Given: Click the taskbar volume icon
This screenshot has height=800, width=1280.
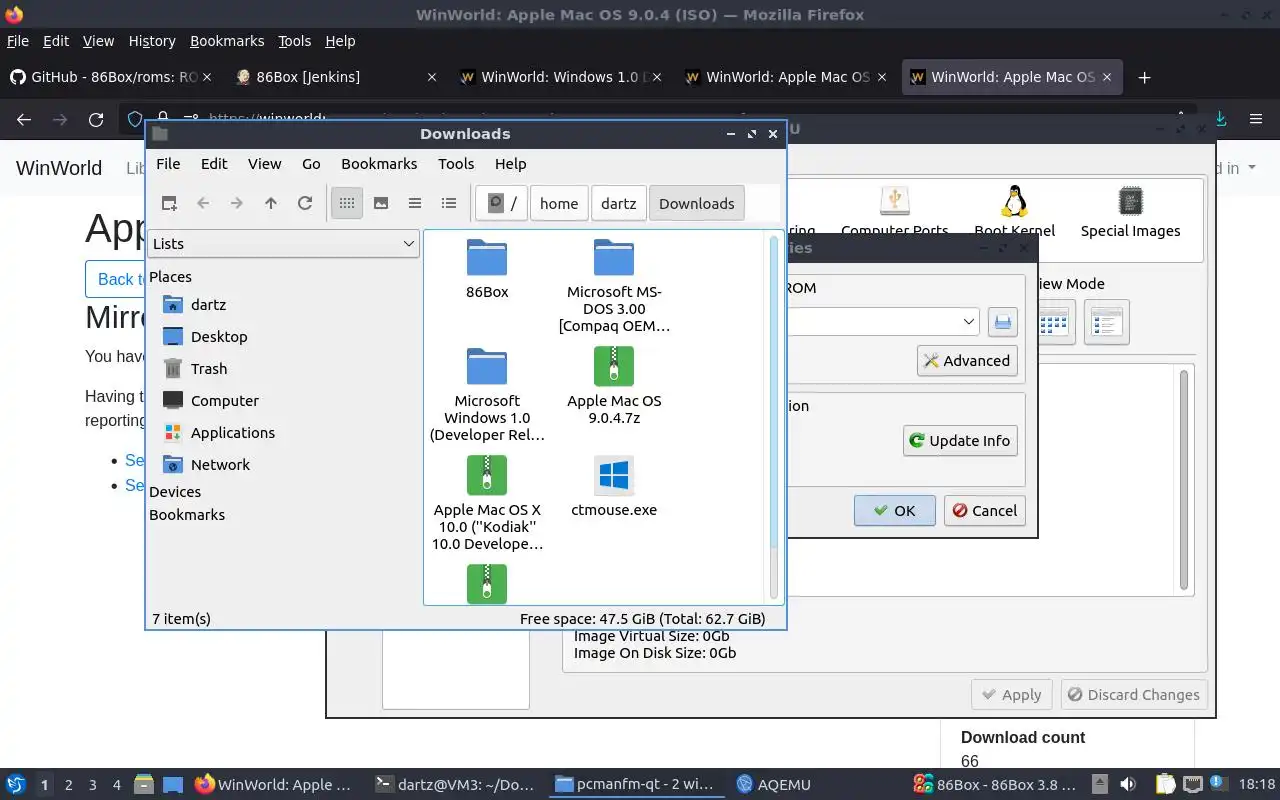Looking at the screenshot, I should click(x=1128, y=784).
